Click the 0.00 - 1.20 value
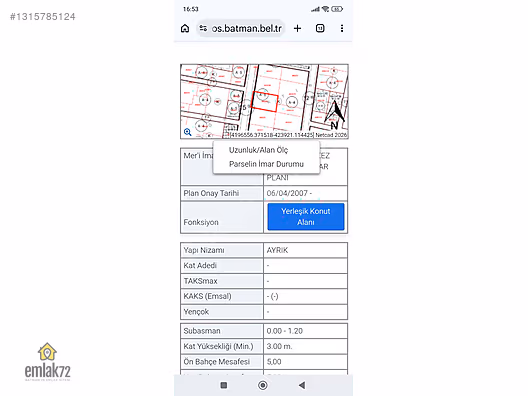 285,331
